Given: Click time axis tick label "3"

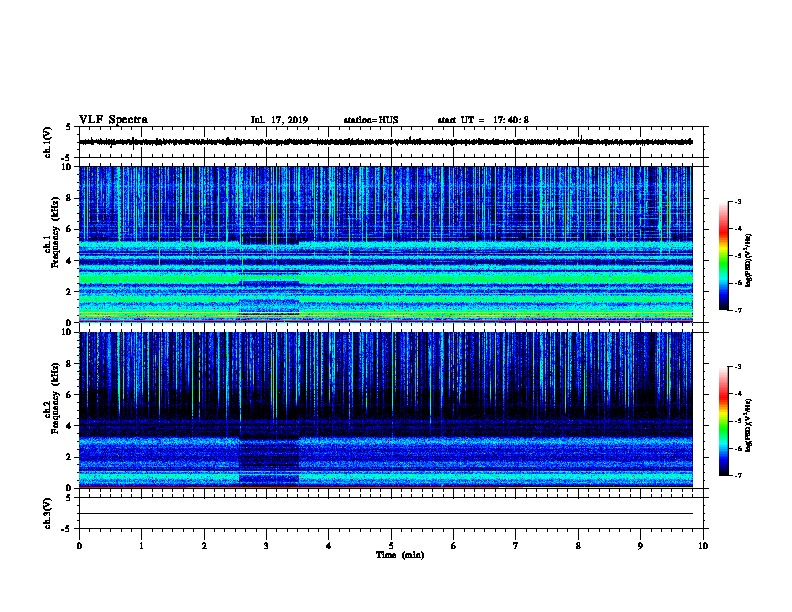Looking at the screenshot, I should (266, 545).
